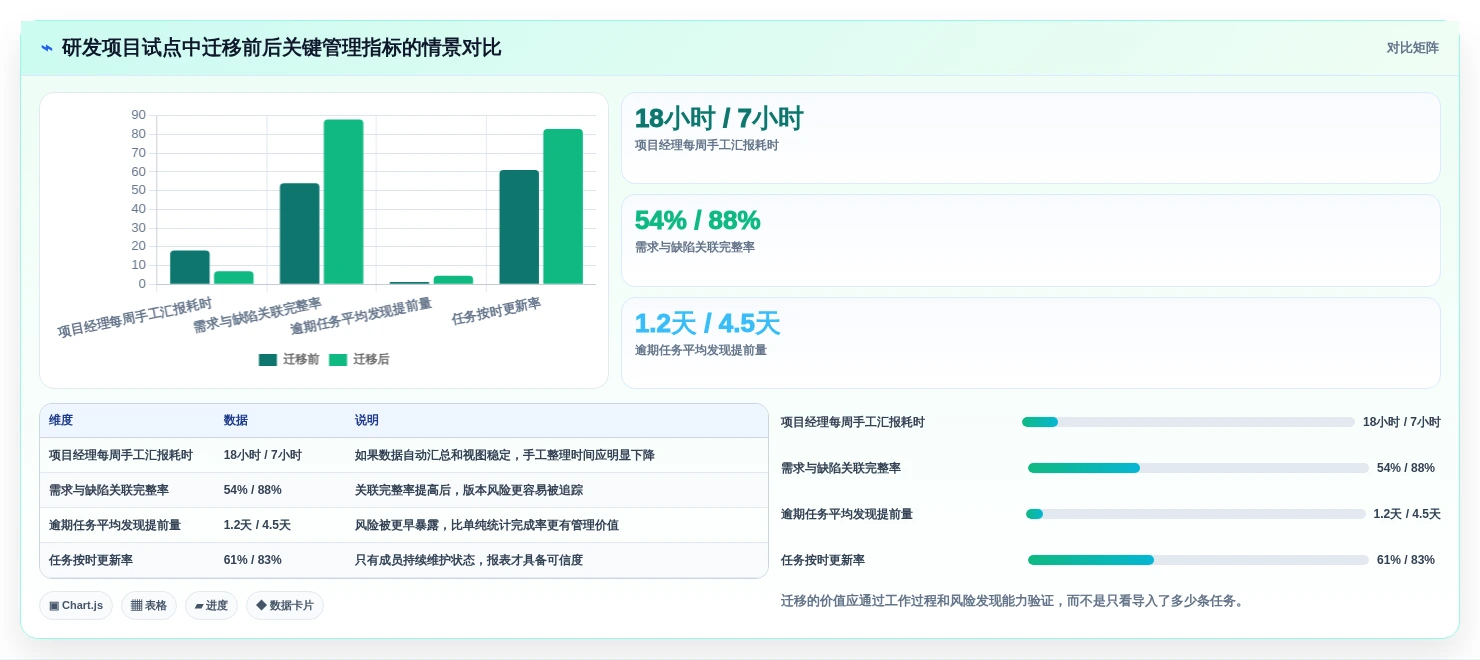Click the chart y-axis label 90
The width and height of the screenshot is (1480, 660).
point(138,115)
